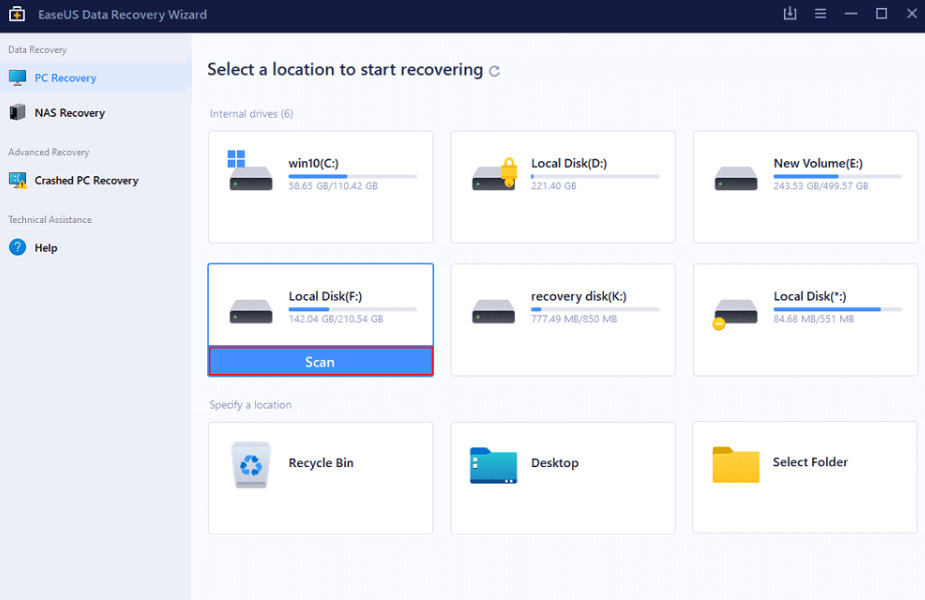The image size is (925, 600).
Task: Maximize the EaseUS window
Action: pos(881,14)
